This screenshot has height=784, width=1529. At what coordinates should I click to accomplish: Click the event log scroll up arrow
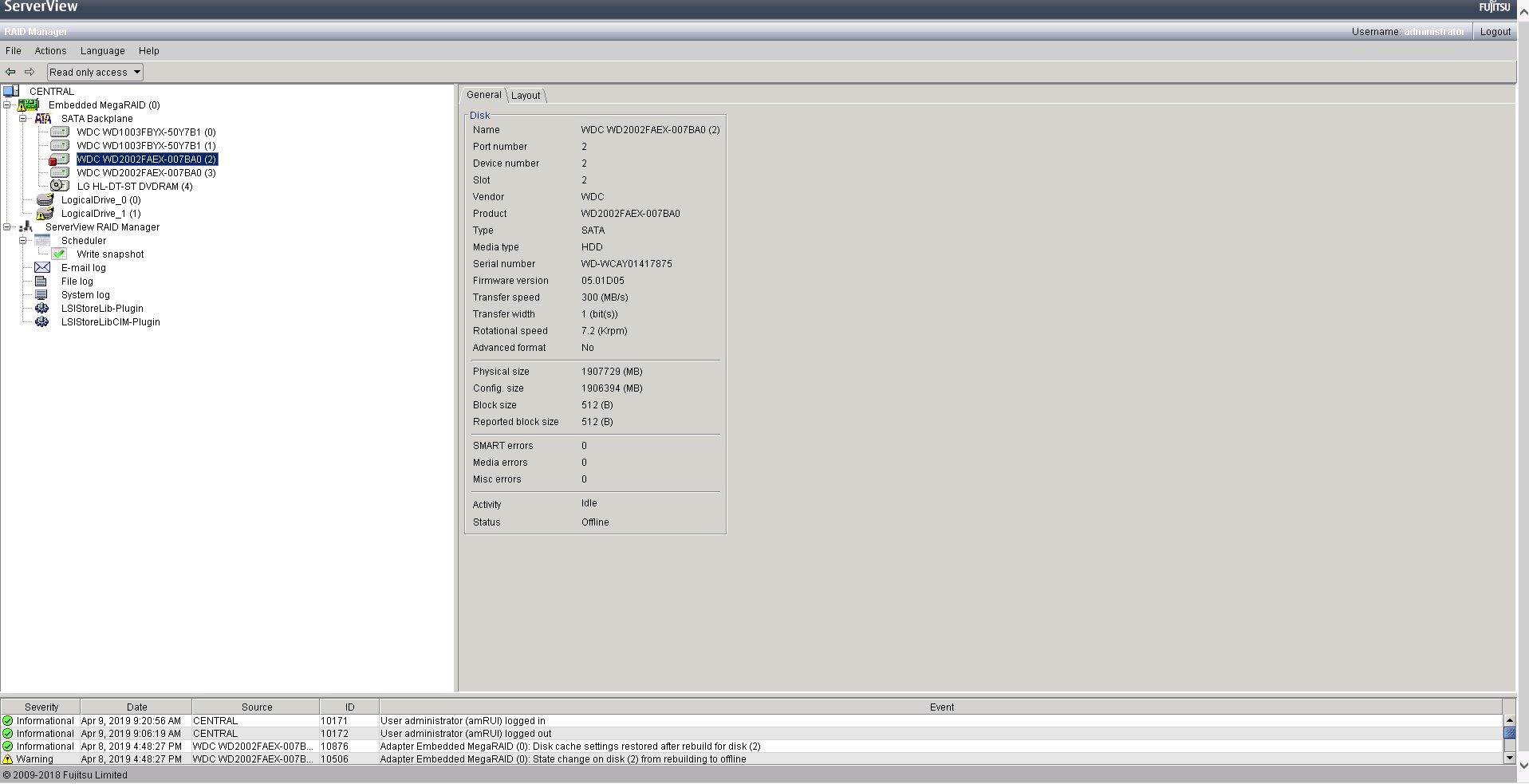(1509, 720)
